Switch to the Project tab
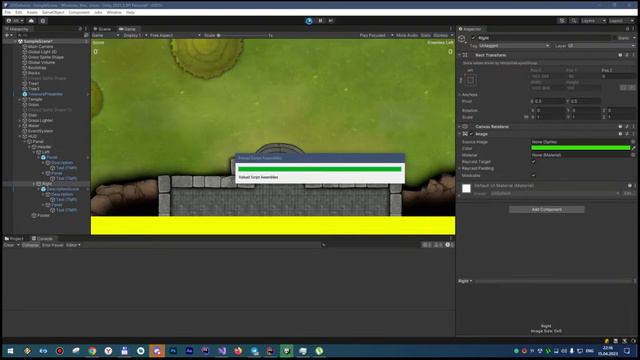Screen dimensions: 640x360 [x=14, y=238]
